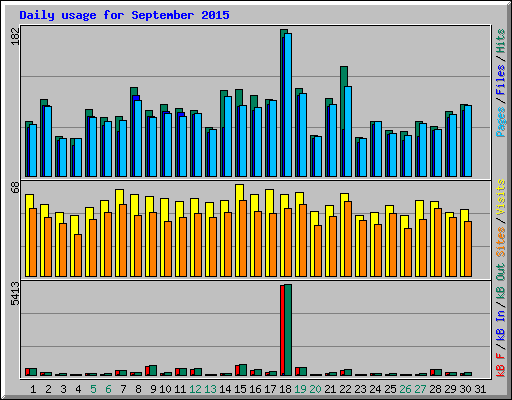Screen dimensions: 512x400
Task: Click green day 26 label
Action: point(405,389)
